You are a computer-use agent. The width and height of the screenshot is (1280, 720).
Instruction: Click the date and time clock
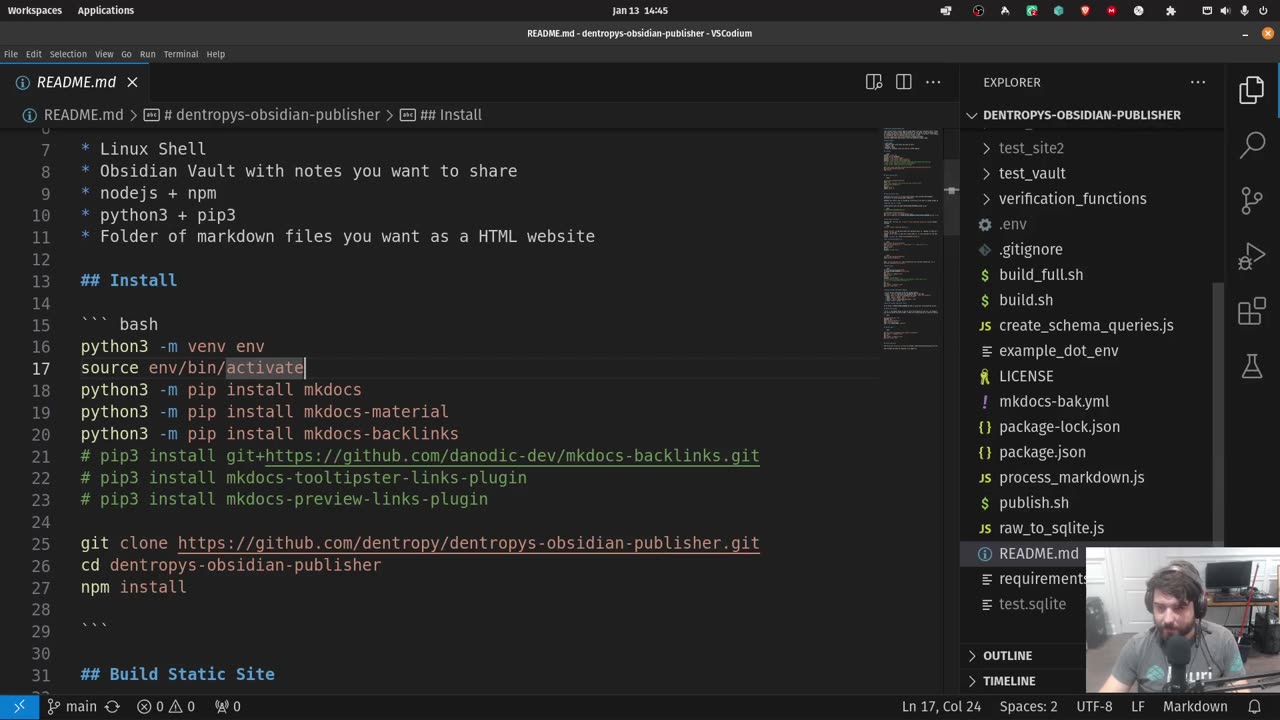[640, 10]
